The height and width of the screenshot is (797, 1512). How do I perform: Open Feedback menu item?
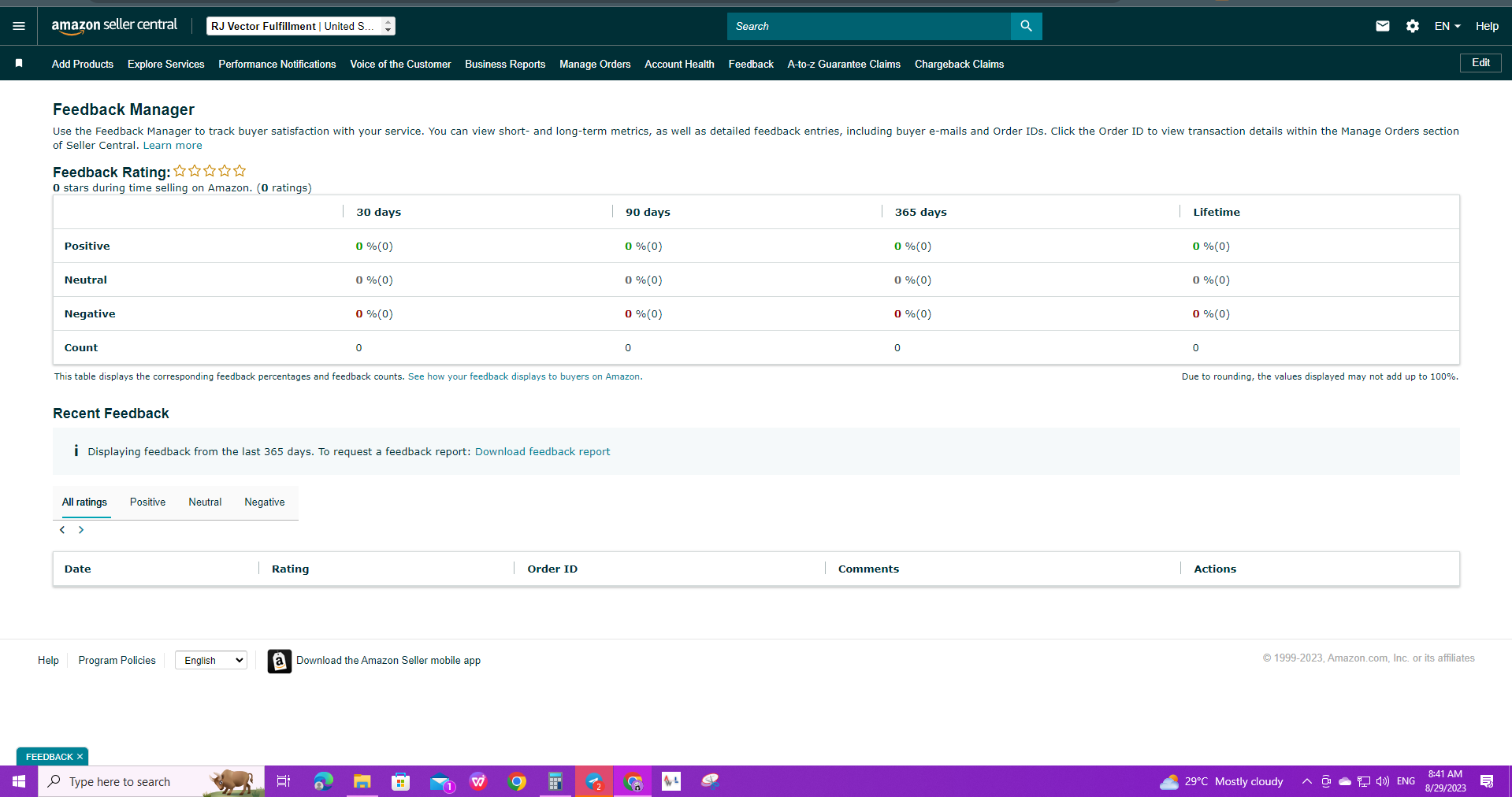pos(751,64)
